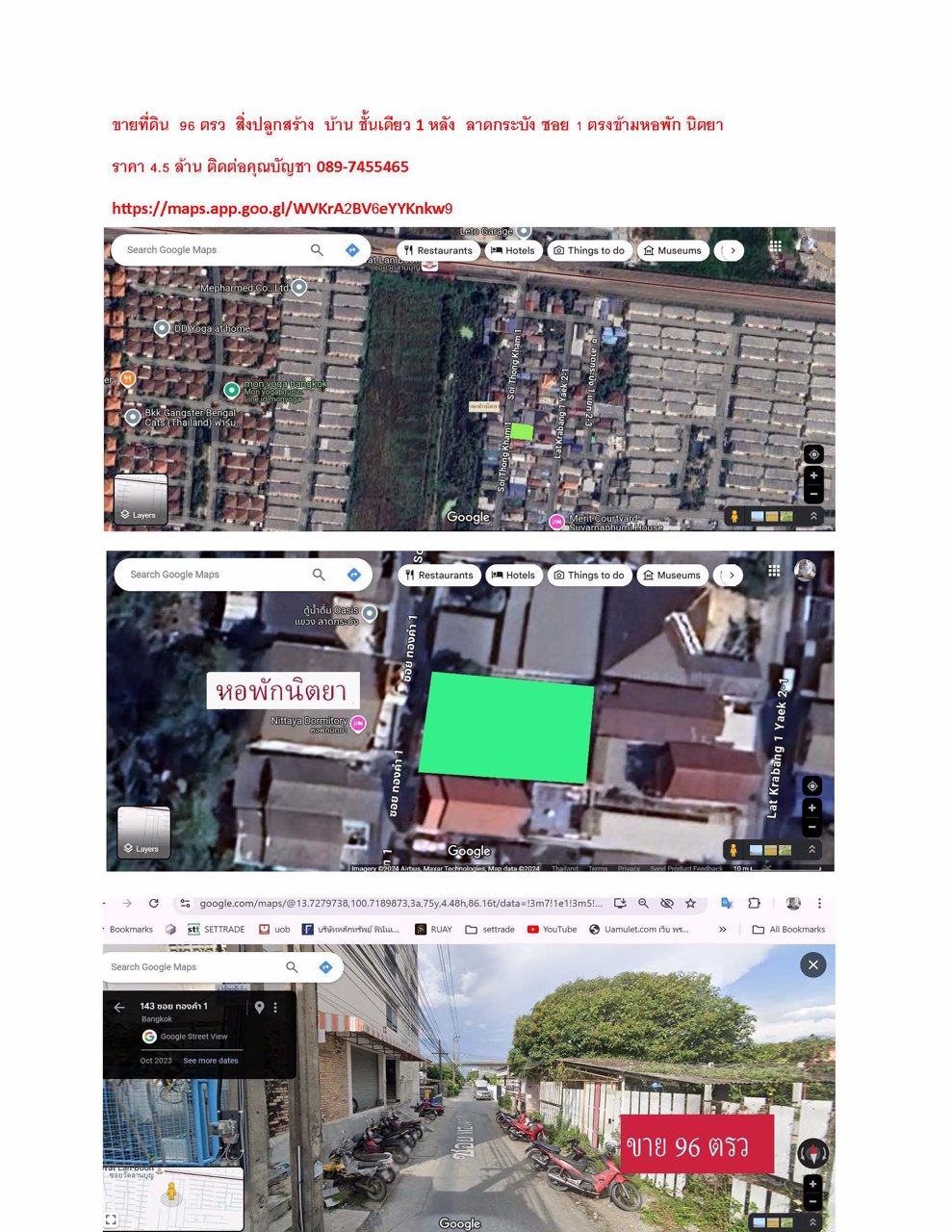
Task: Click the Restaurants chip on the top map
Action: [x=438, y=250]
